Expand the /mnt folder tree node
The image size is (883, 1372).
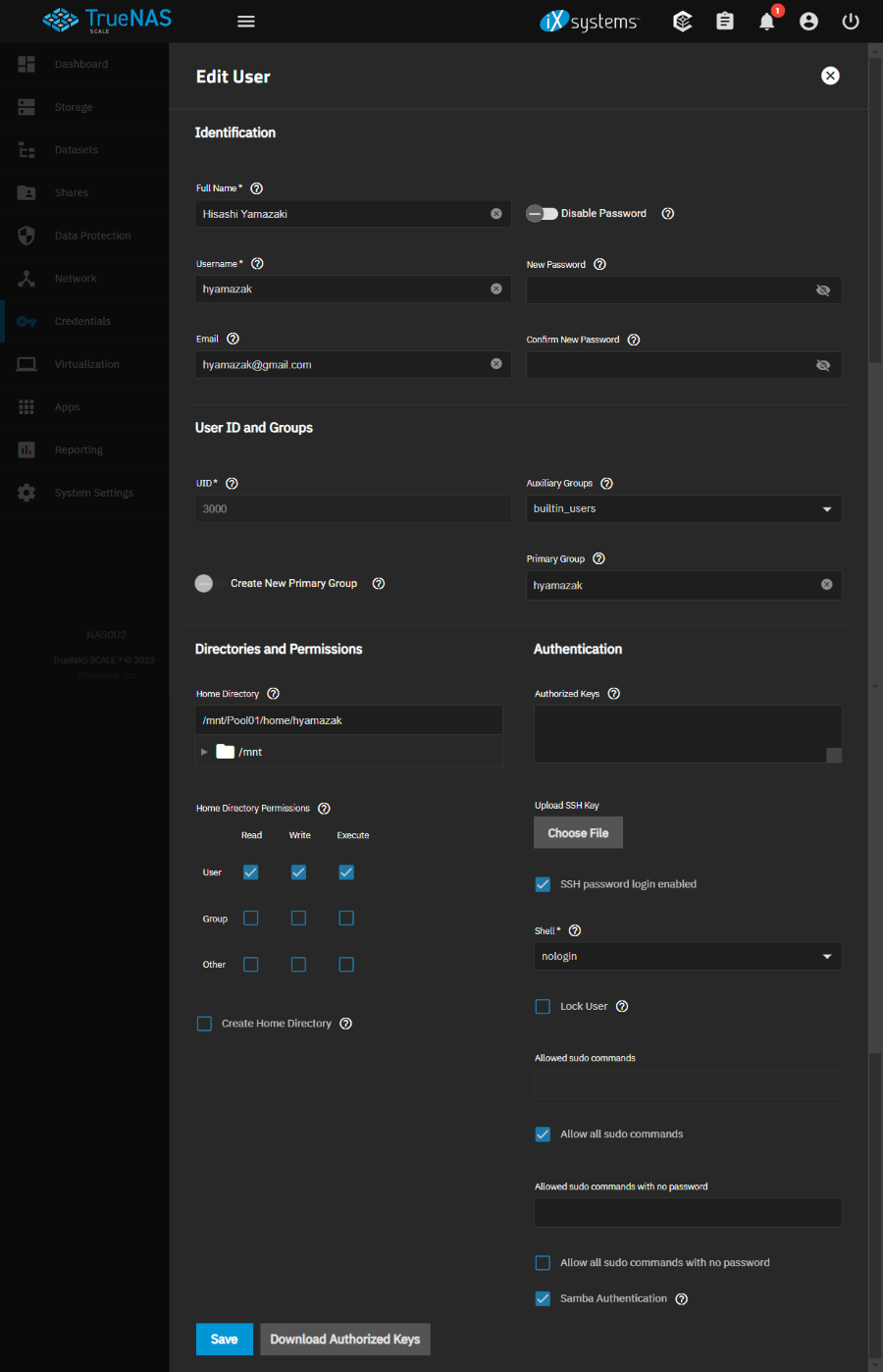[204, 752]
